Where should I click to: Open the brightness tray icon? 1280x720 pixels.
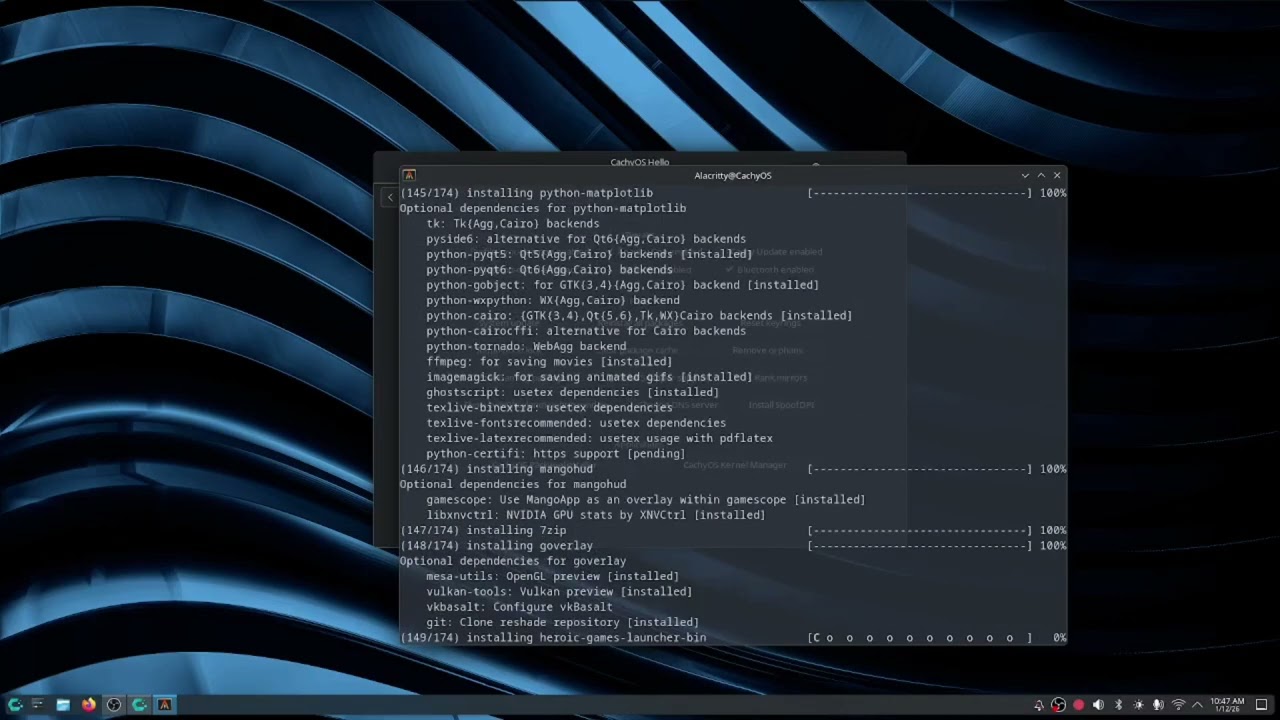pos(1138,705)
